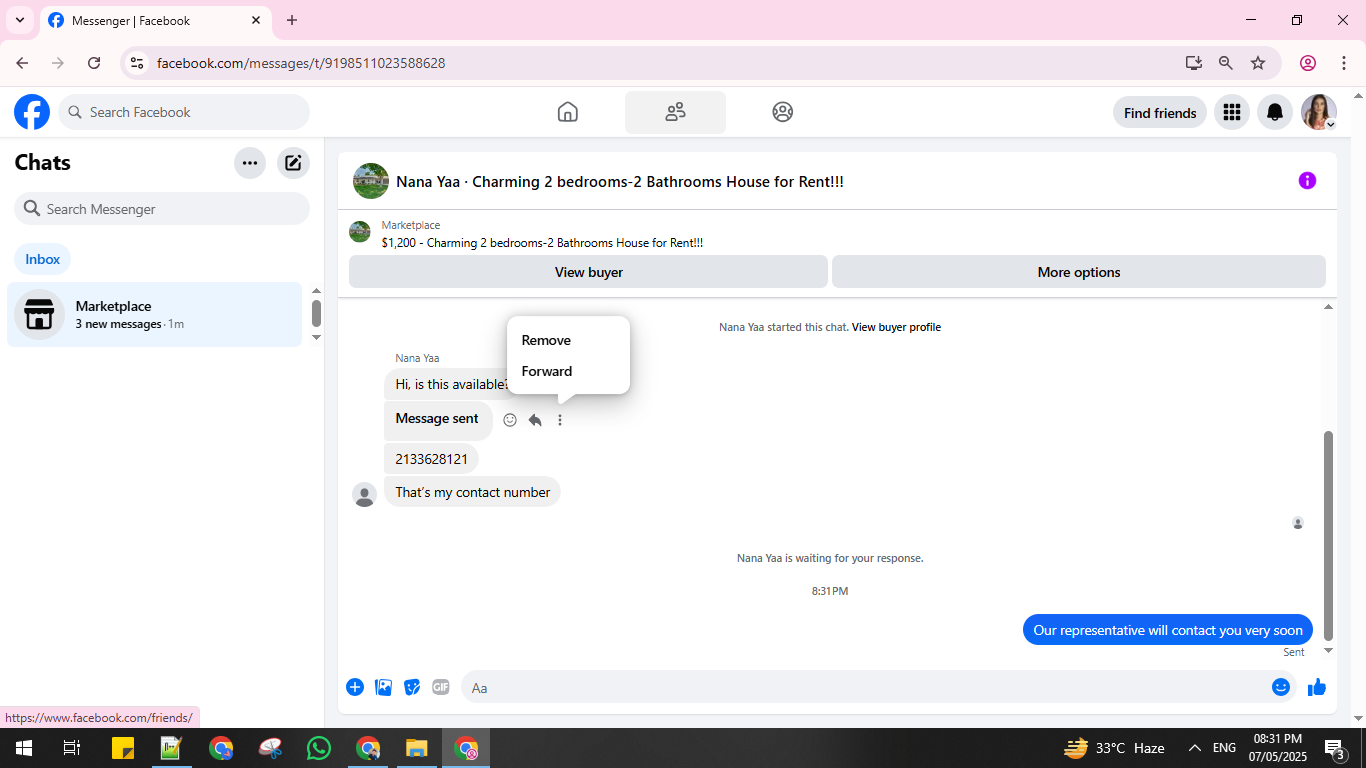Click the View buyer button
Viewport: 1366px width, 768px height.
pyautogui.click(x=588, y=272)
